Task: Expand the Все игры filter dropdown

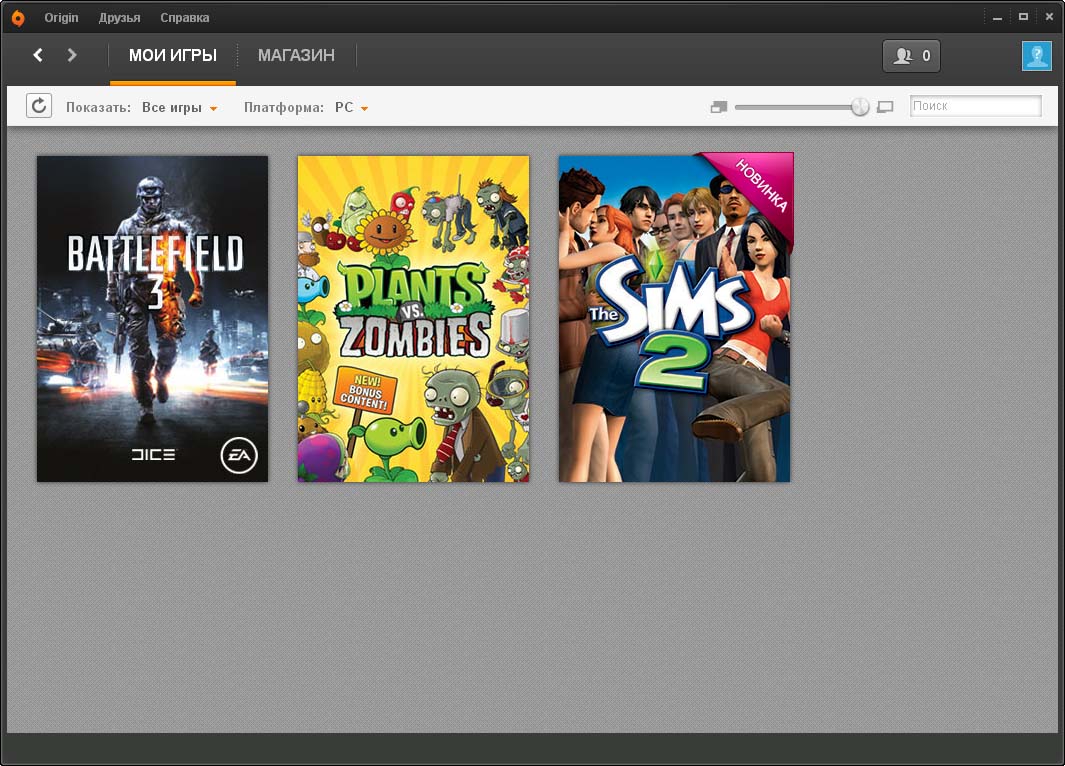Action: click(179, 107)
